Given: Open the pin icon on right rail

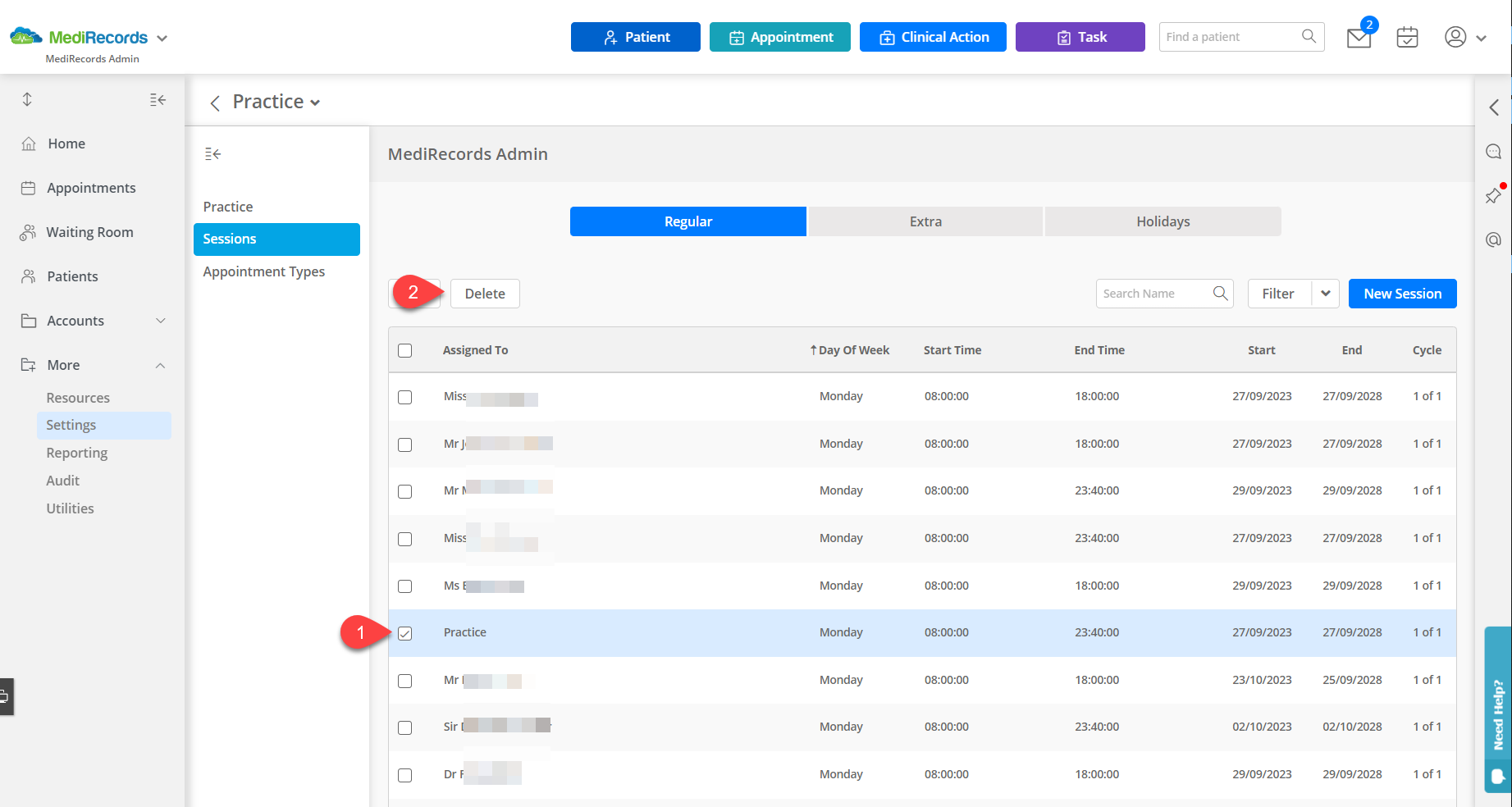Looking at the screenshot, I should click(1493, 195).
